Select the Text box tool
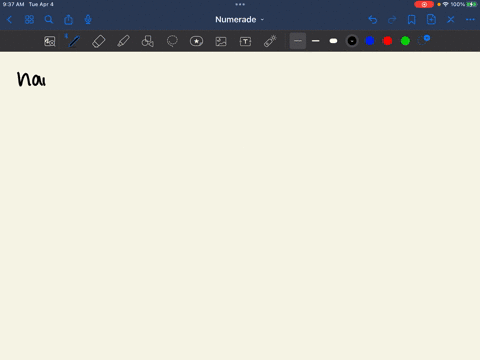 coord(245,41)
